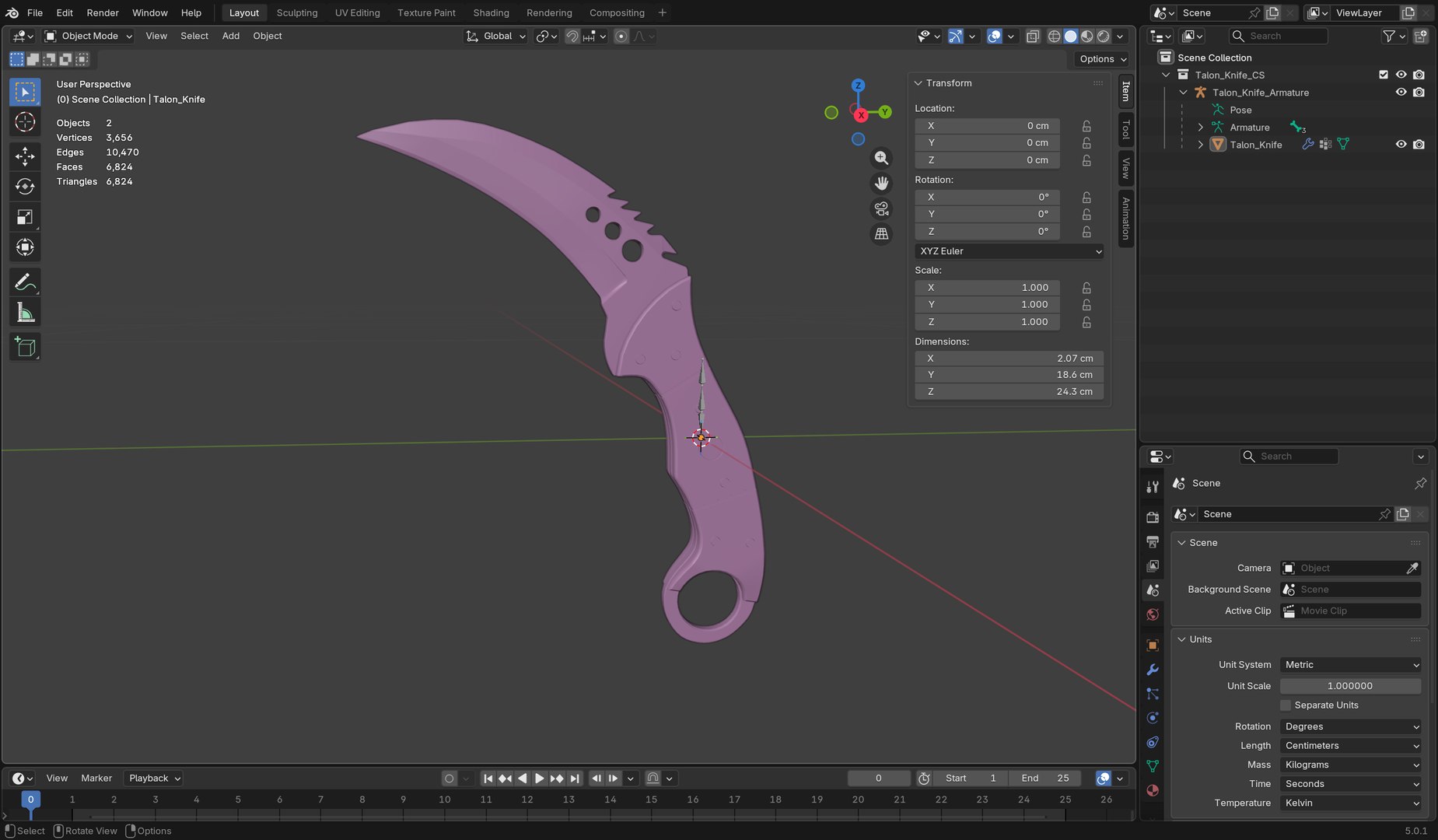Open the Object Data properties tab icon
Viewport: 1438px width, 840px height.
1153,766
